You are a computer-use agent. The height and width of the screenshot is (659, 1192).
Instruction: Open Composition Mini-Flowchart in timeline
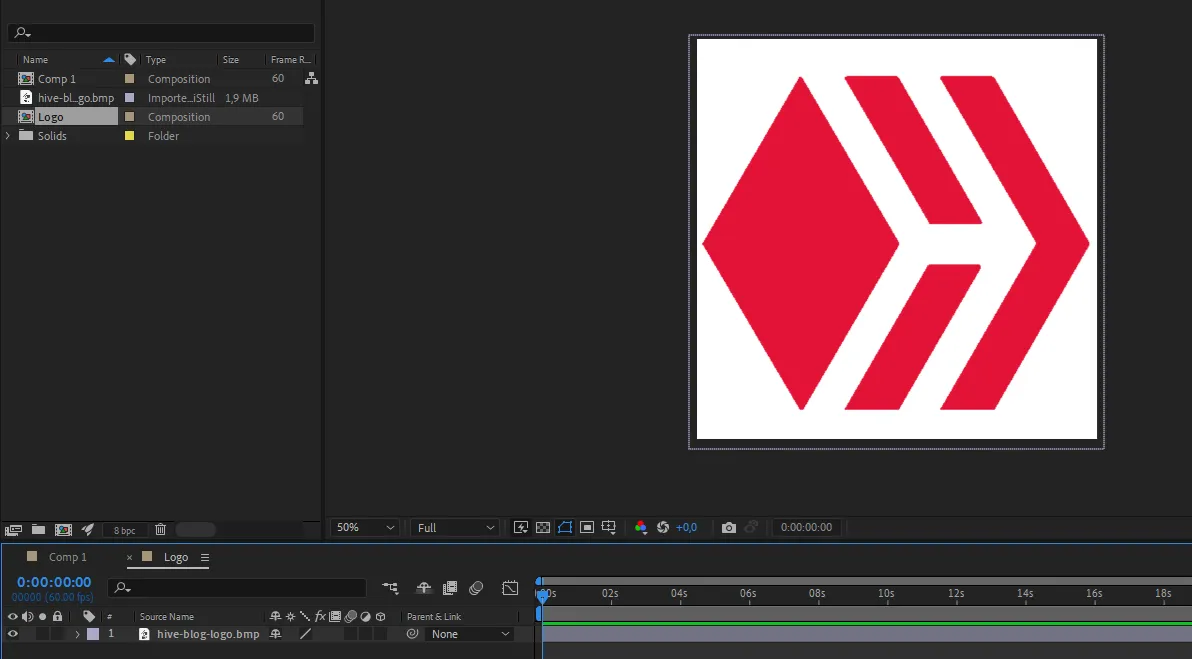click(x=390, y=588)
